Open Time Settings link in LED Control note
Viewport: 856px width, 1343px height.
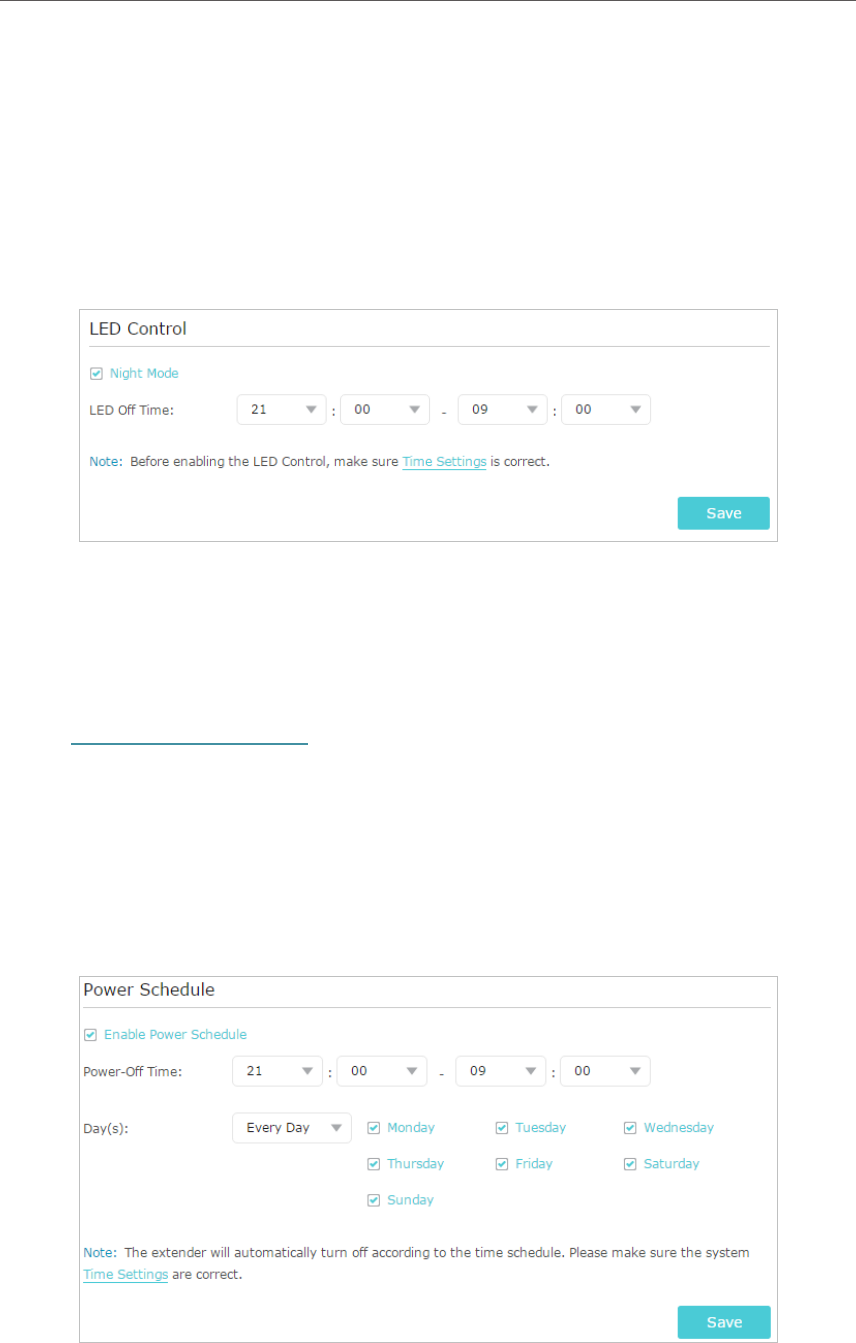(x=444, y=462)
